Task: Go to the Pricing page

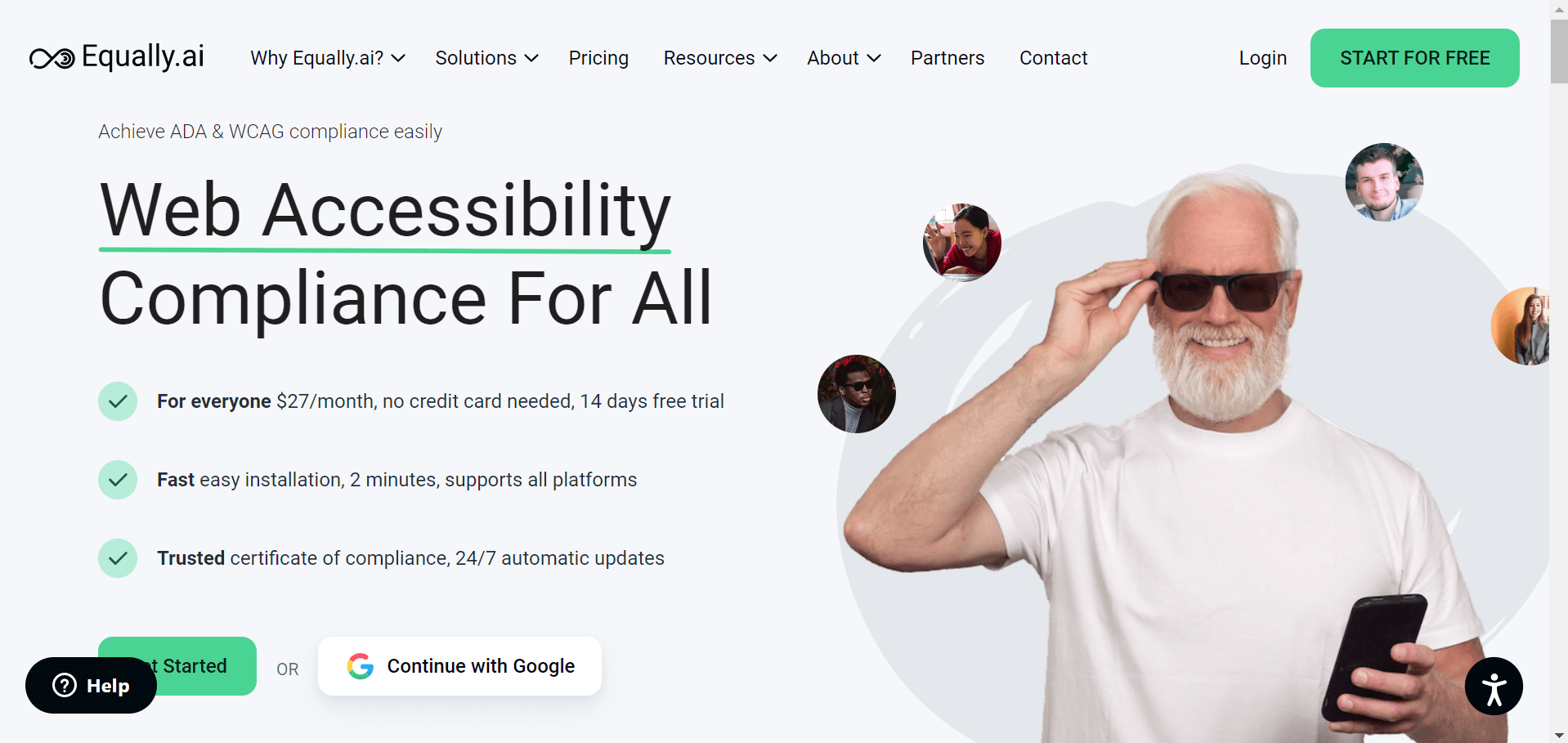Action: [x=598, y=58]
